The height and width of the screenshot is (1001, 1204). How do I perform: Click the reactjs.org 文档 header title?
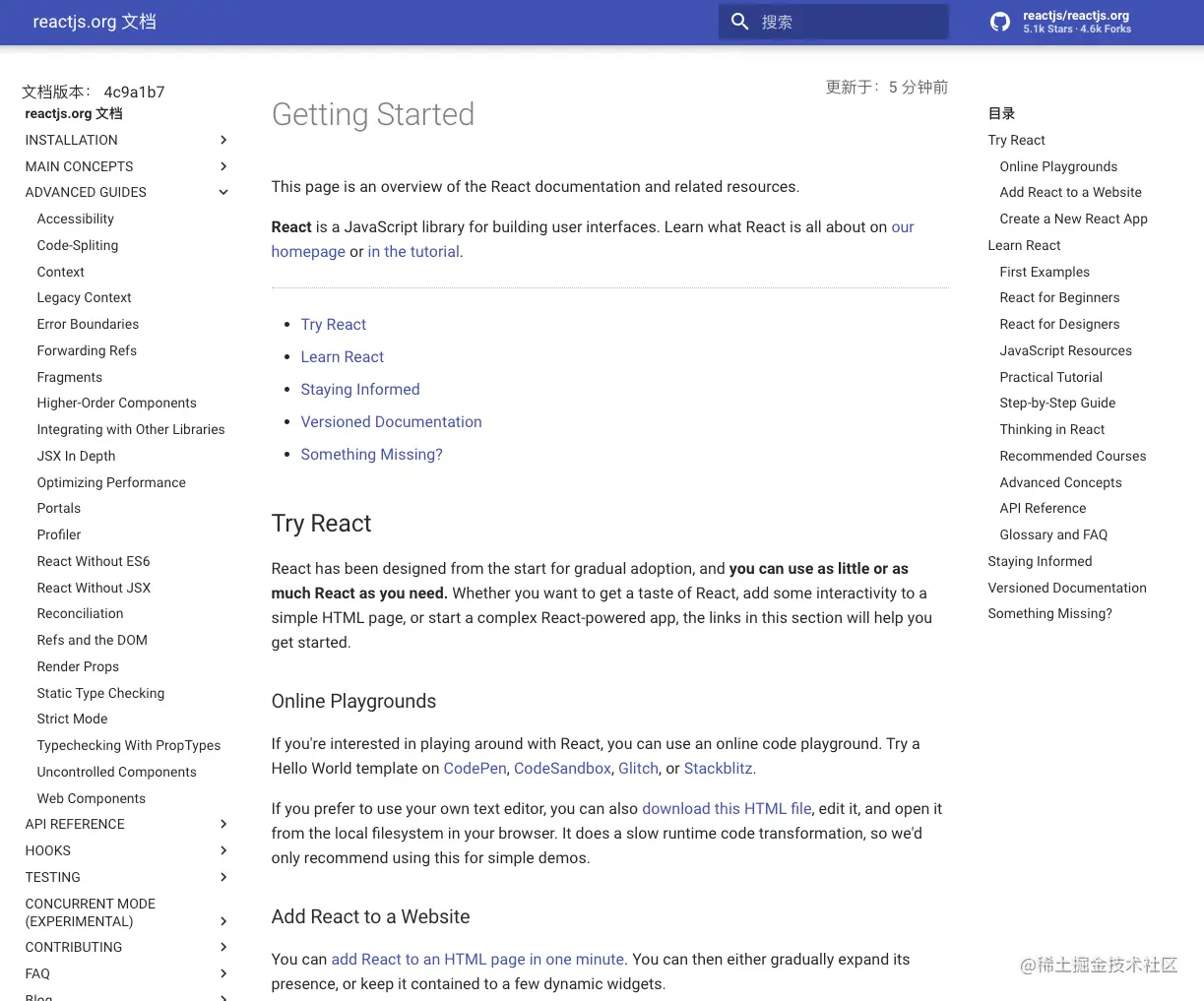click(95, 22)
